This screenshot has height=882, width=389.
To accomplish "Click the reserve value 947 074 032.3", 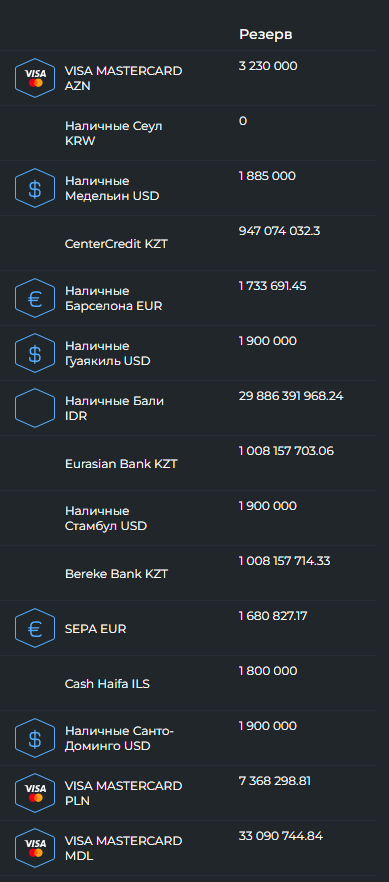I will click(x=279, y=231).
